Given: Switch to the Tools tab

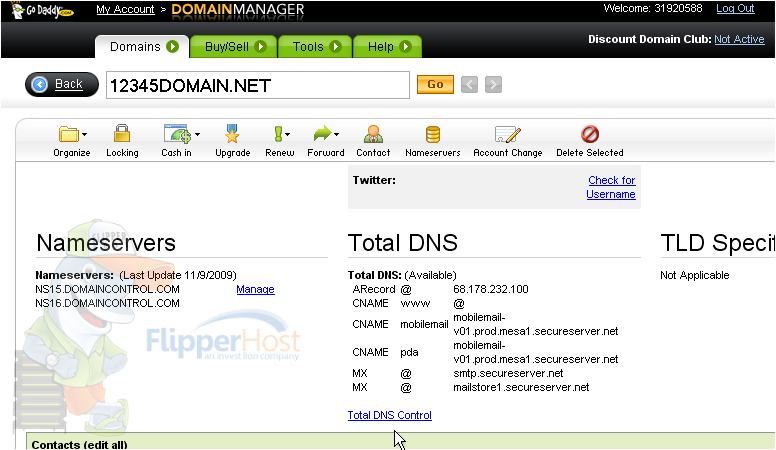Looking at the screenshot, I should (315, 47).
